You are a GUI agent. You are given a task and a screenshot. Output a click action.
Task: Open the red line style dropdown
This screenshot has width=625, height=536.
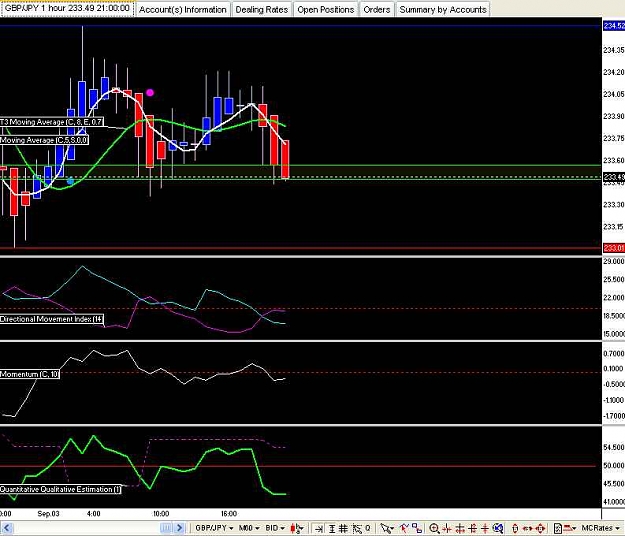[x=570, y=528]
